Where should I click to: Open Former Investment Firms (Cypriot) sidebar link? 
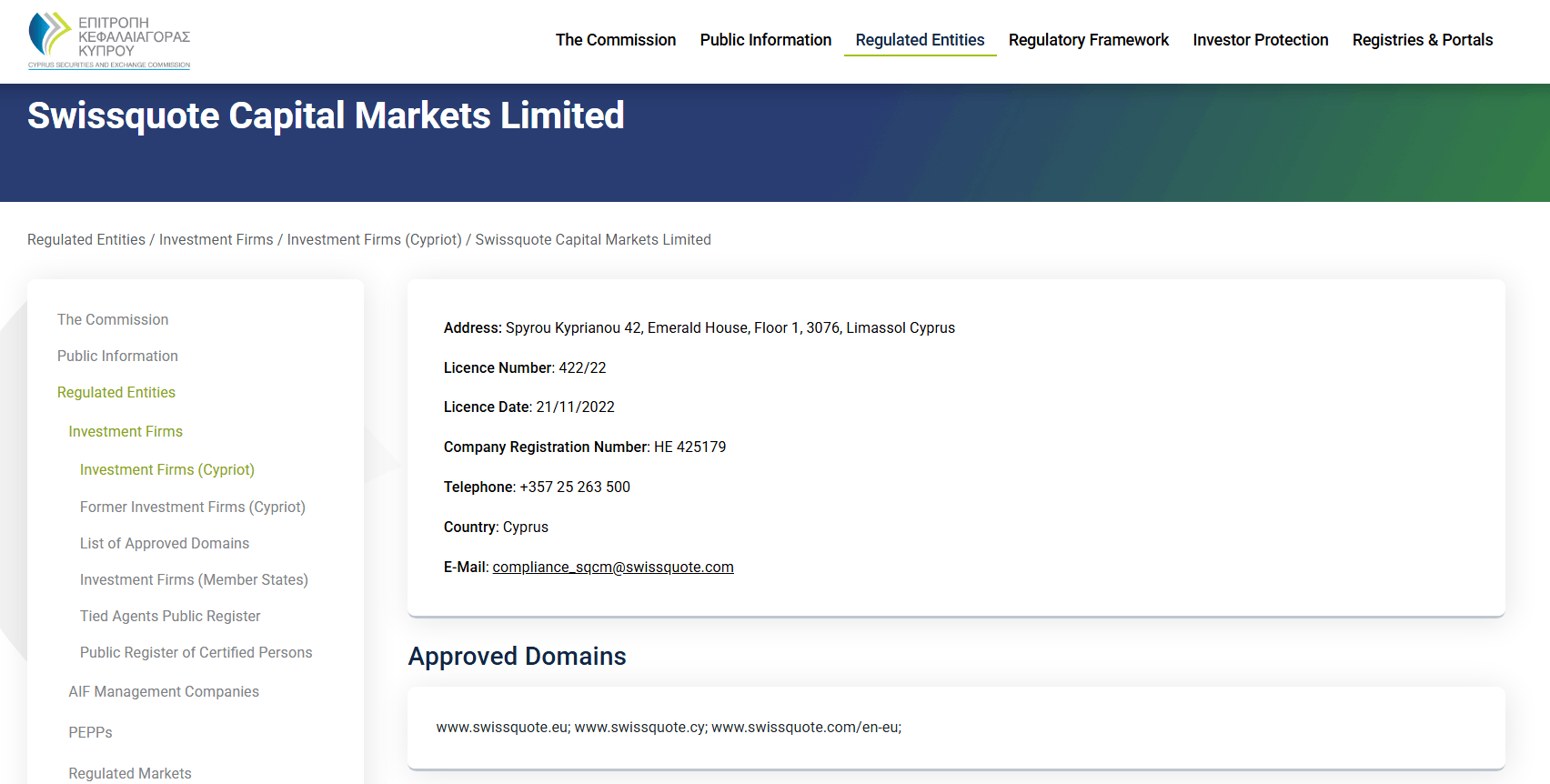point(193,507)
